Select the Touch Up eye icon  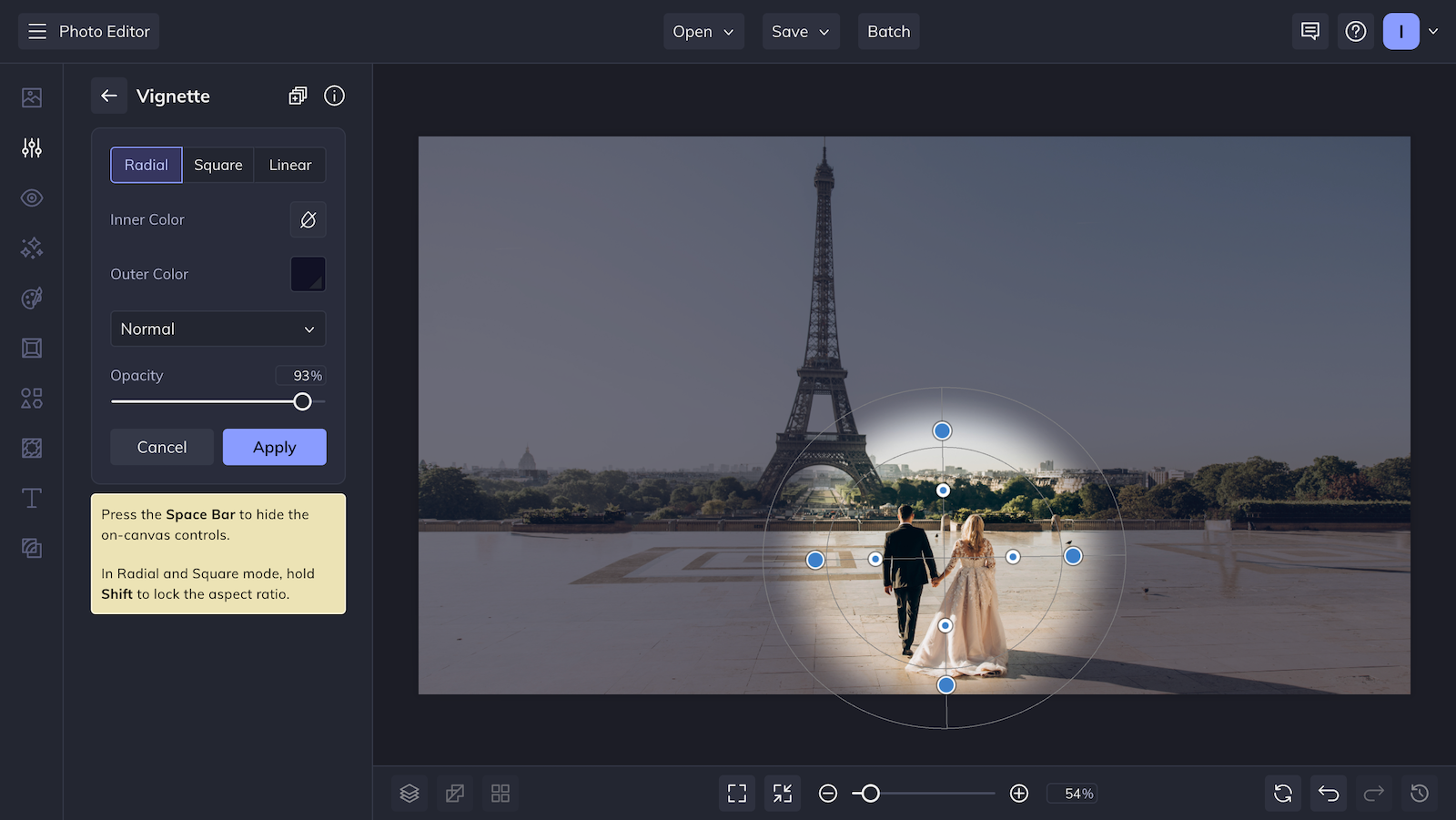(x=31, y=197)
